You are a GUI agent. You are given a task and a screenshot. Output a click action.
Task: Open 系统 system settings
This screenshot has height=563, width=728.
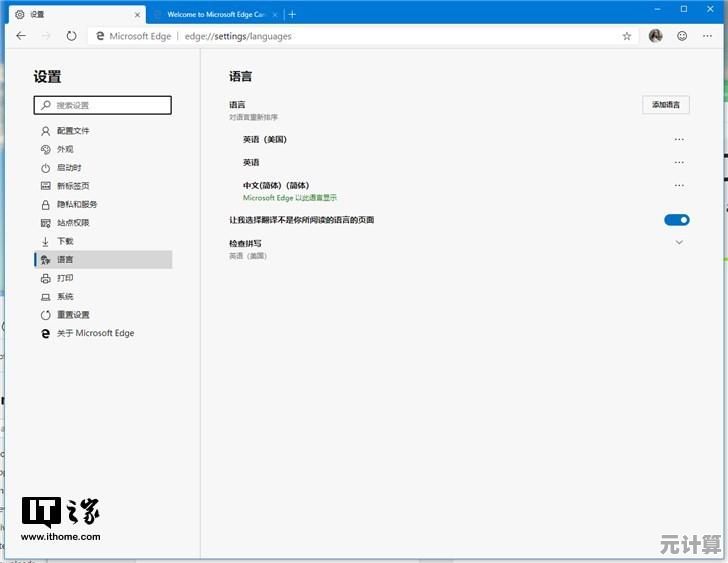[103, 297]
